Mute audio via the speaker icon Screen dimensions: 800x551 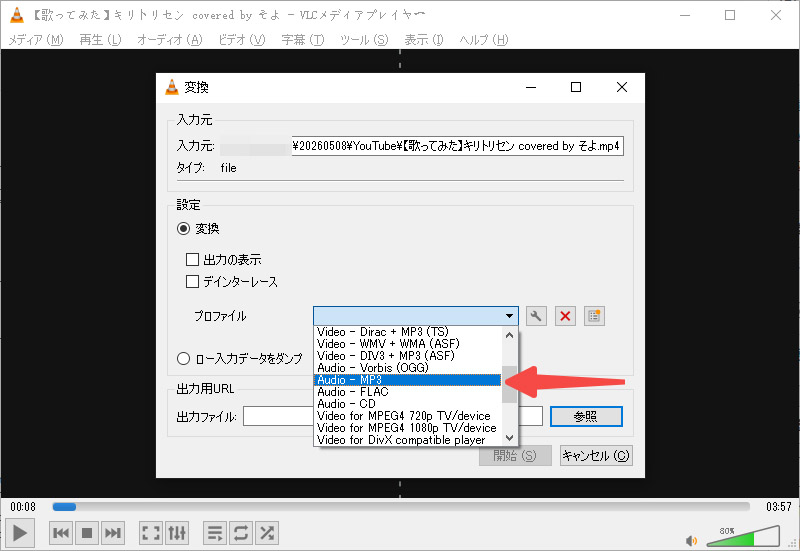pyautogui.click(x=691, y=541)
